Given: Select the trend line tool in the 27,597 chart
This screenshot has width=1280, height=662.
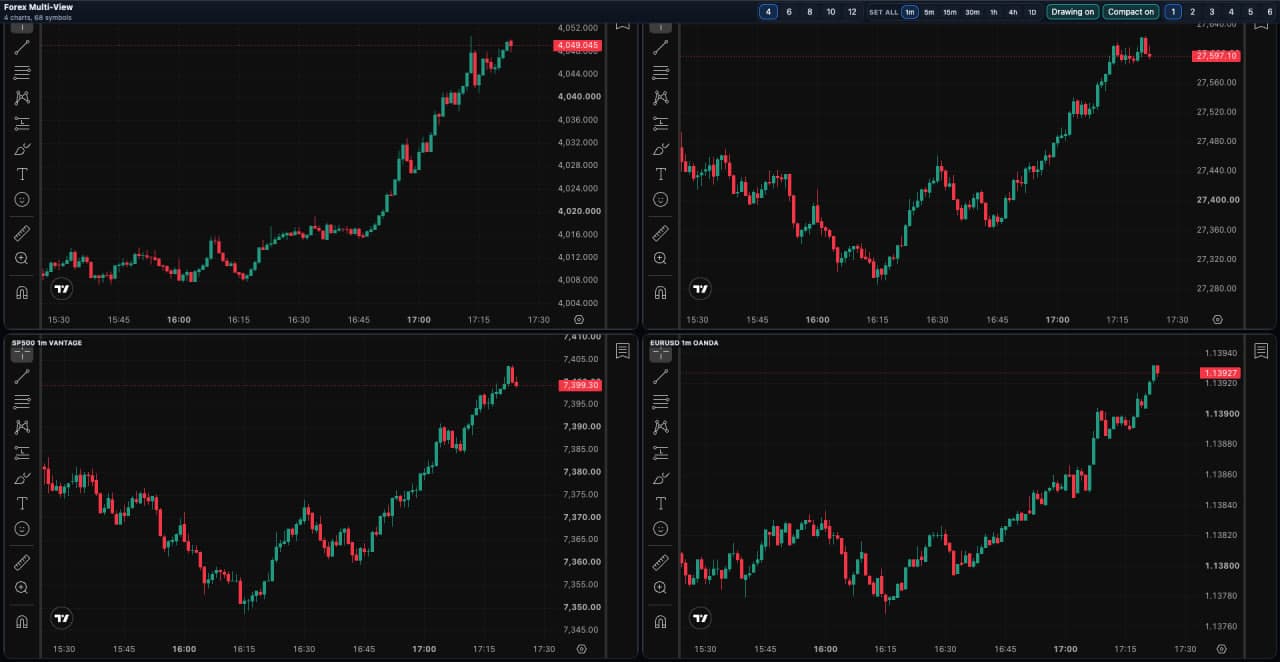Looking at the screenshot, I should click(x=660, y=47).
